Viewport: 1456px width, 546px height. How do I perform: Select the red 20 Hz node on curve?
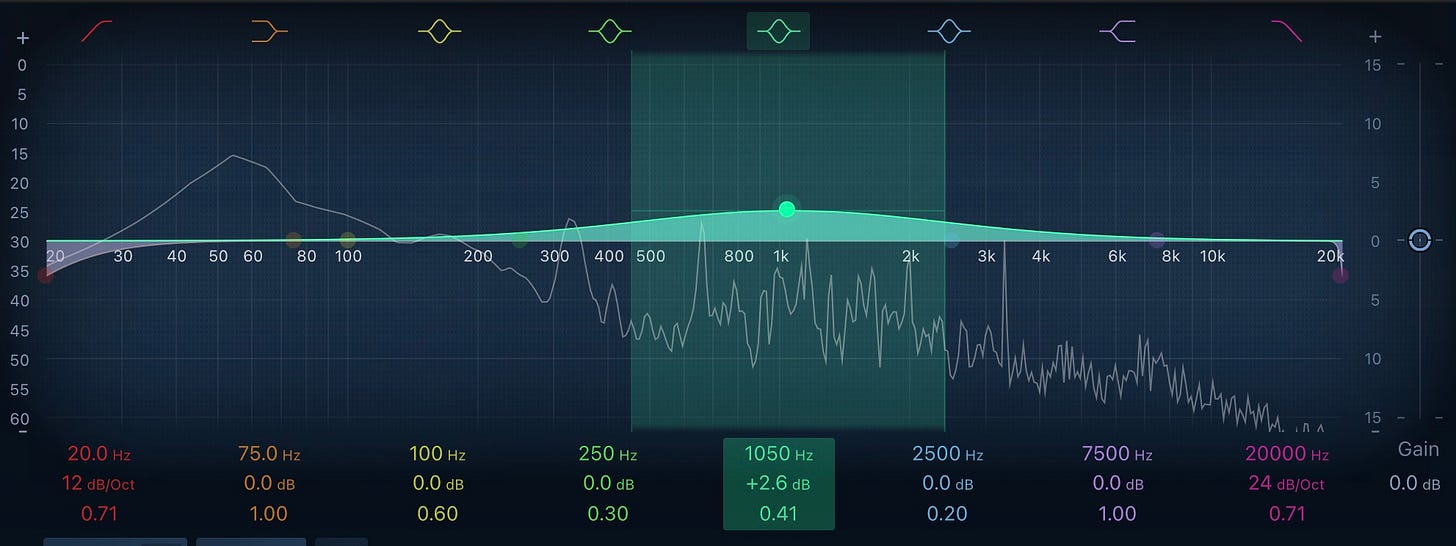44,275
